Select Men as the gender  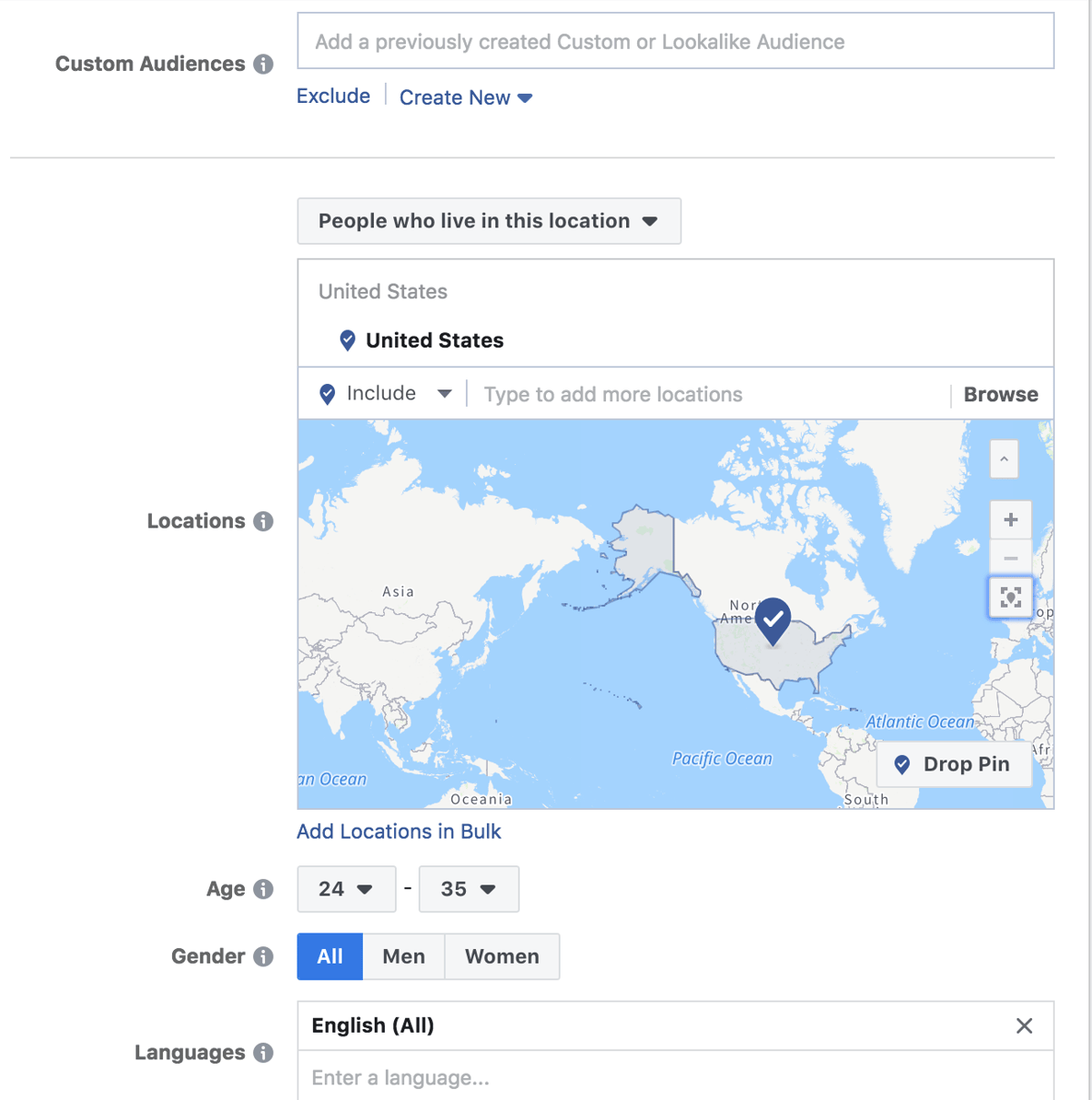tap(403, 956)
